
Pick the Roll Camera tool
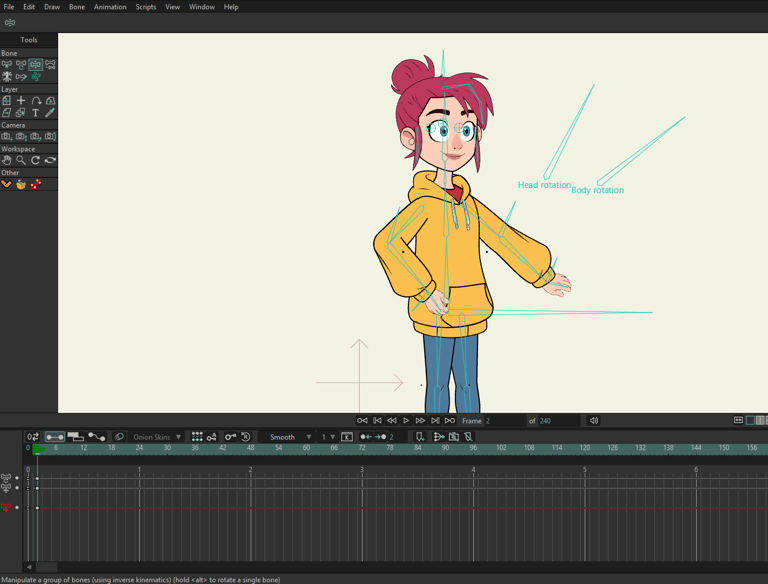[x=36, y=137]
